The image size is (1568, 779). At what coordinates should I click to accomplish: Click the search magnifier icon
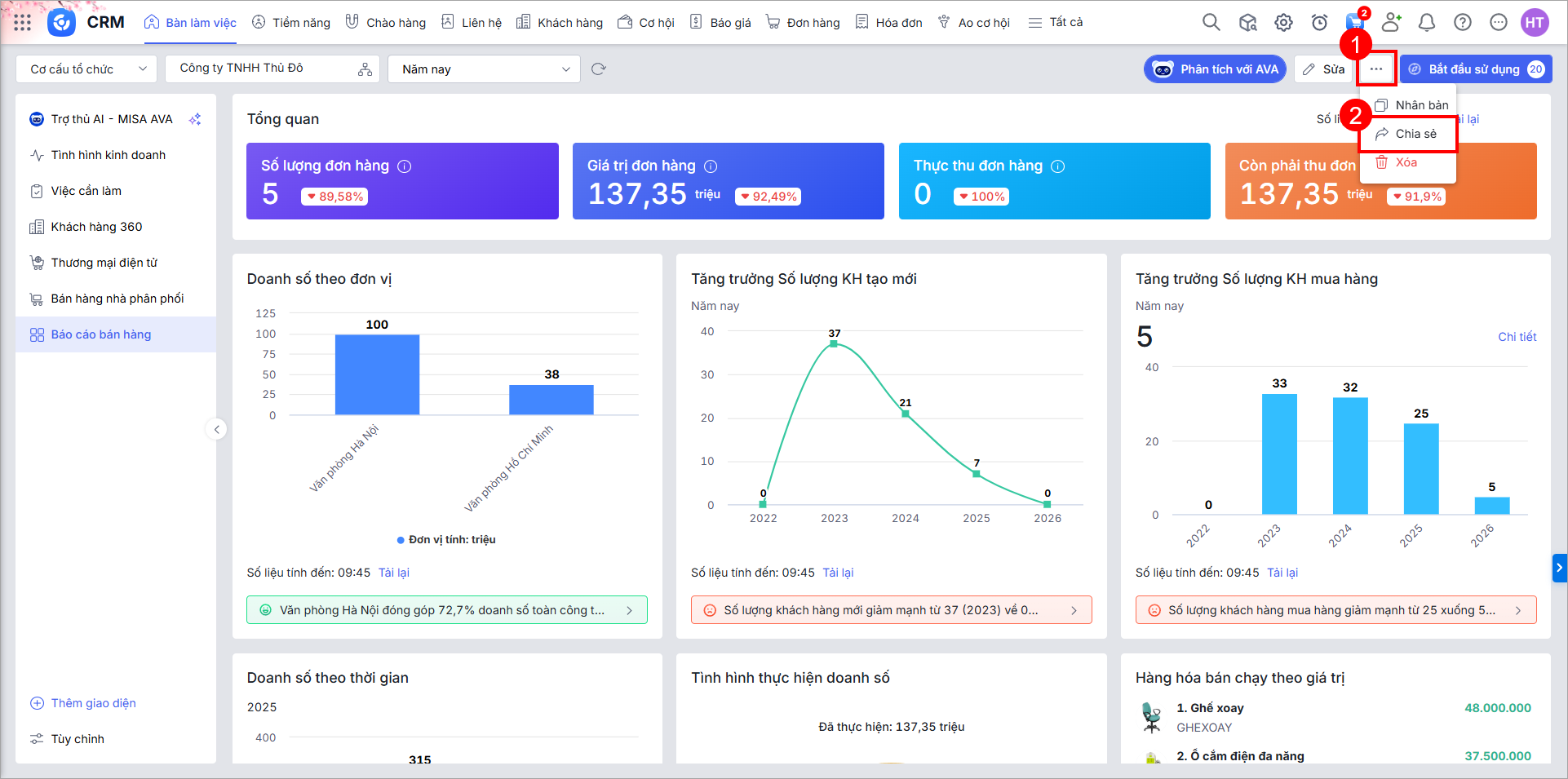pyautogui.click(x=1211, y=23)
